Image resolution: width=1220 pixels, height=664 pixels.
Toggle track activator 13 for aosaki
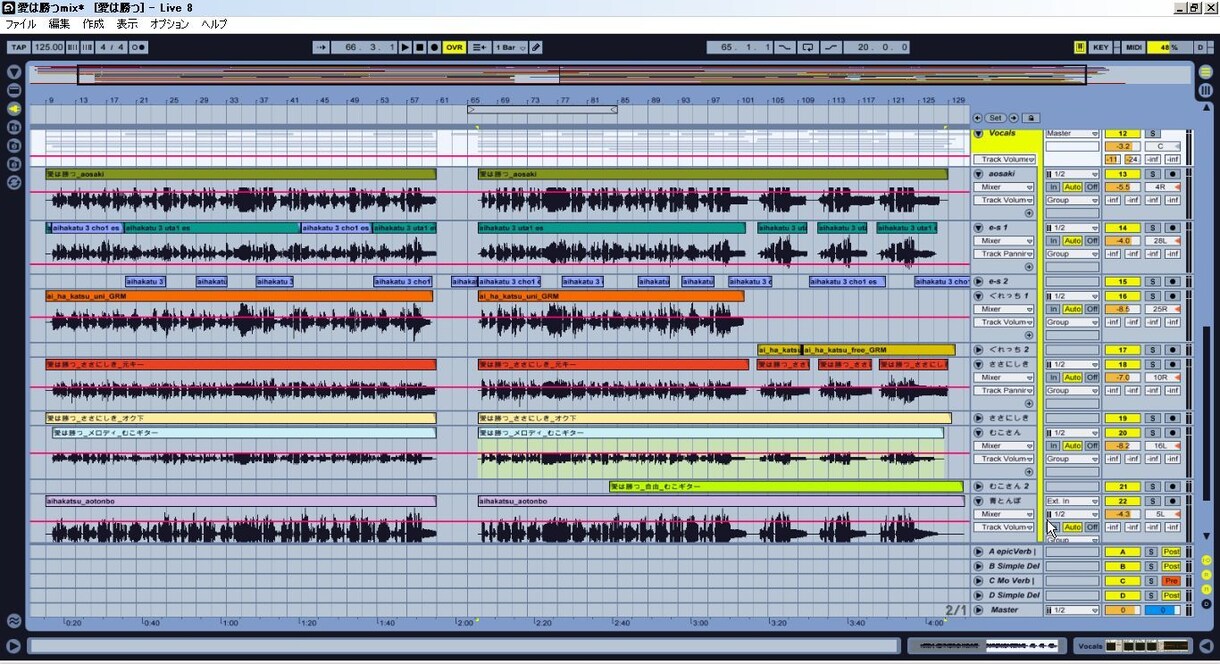(x=1123, y=174)
